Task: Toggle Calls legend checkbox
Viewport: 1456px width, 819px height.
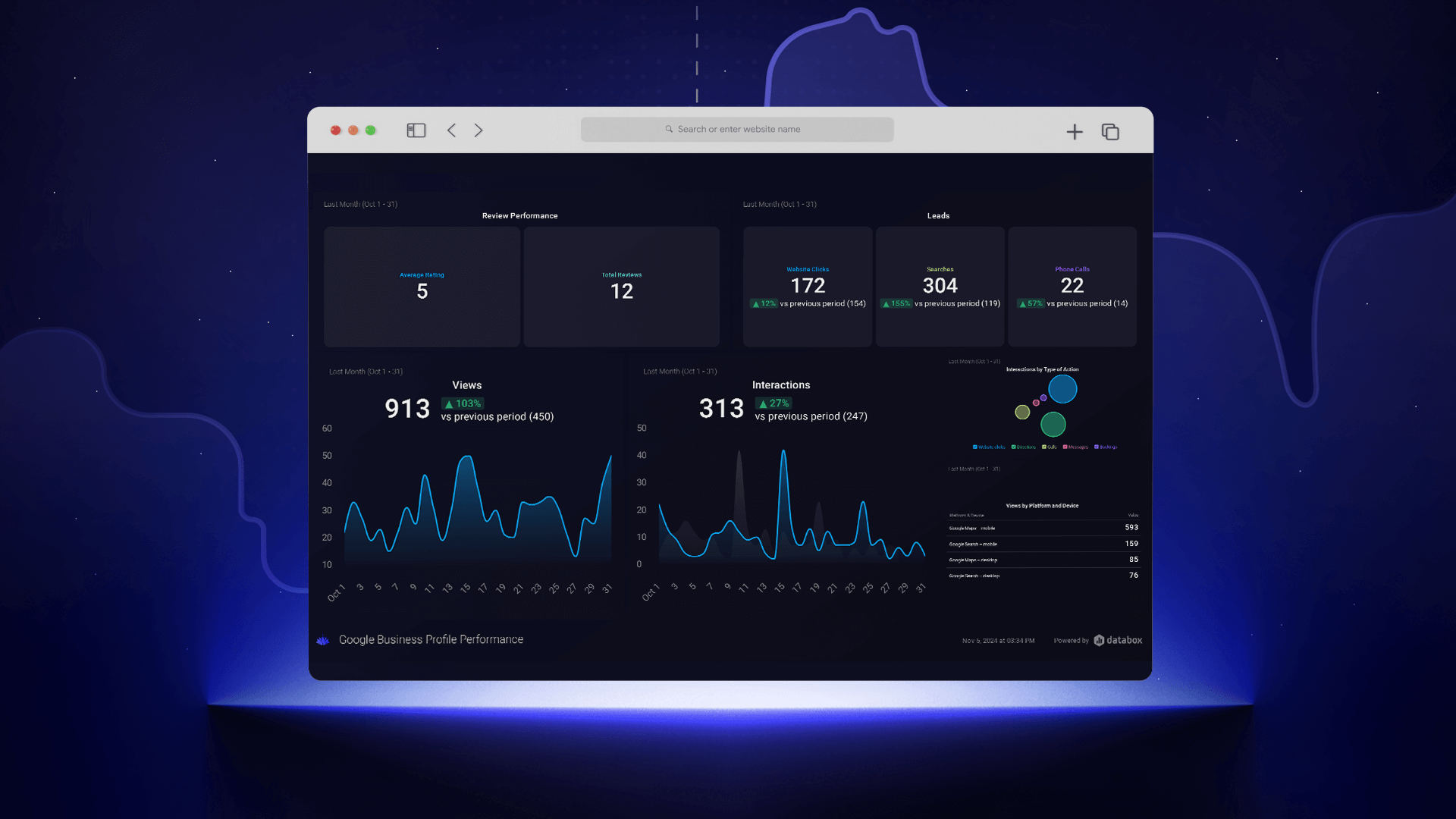Action: click(x=1044, y=447)
